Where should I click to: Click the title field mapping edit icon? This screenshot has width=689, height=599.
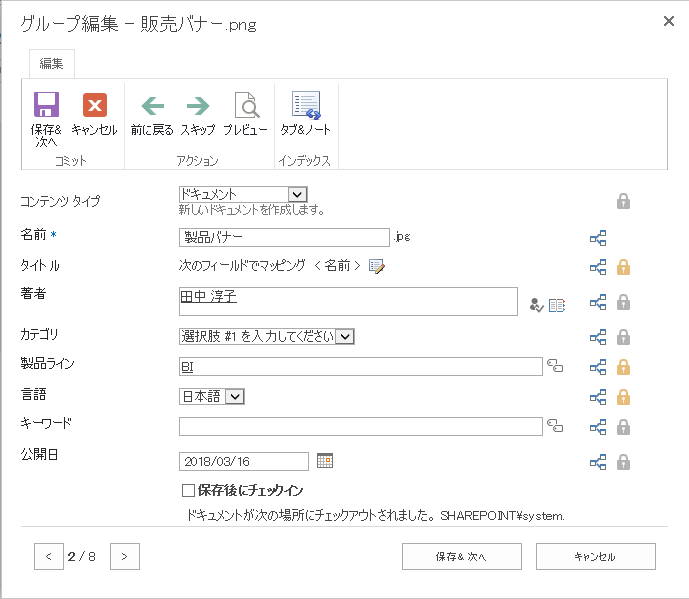[376, 266]
